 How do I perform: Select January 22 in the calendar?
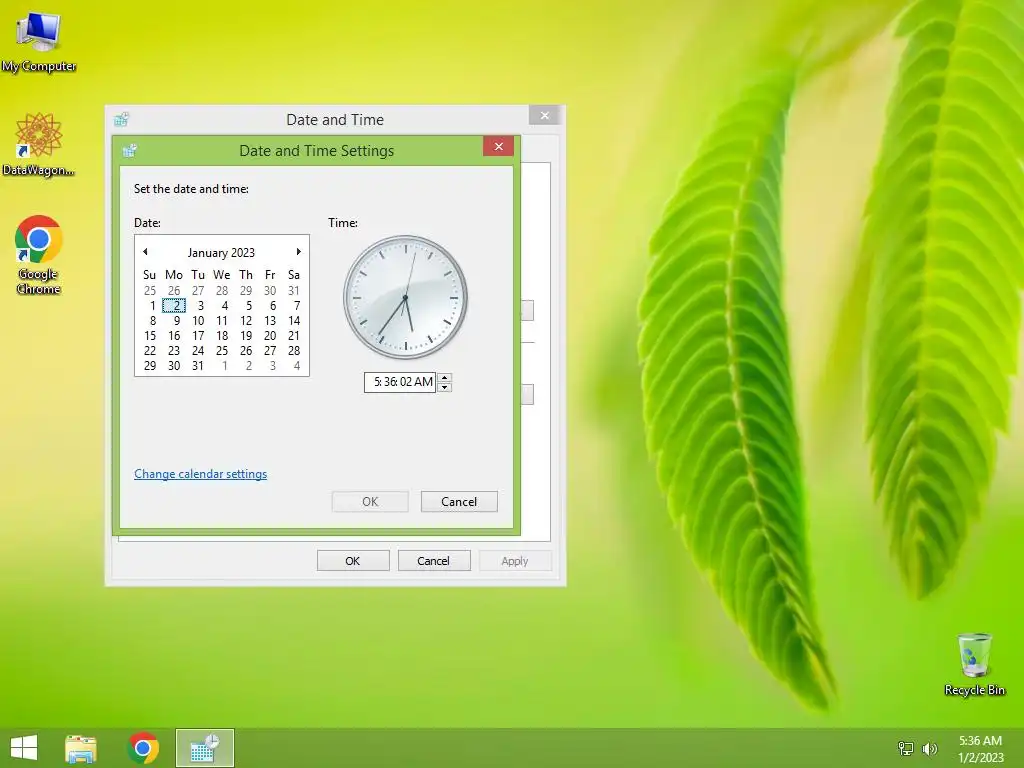[150, 351]
